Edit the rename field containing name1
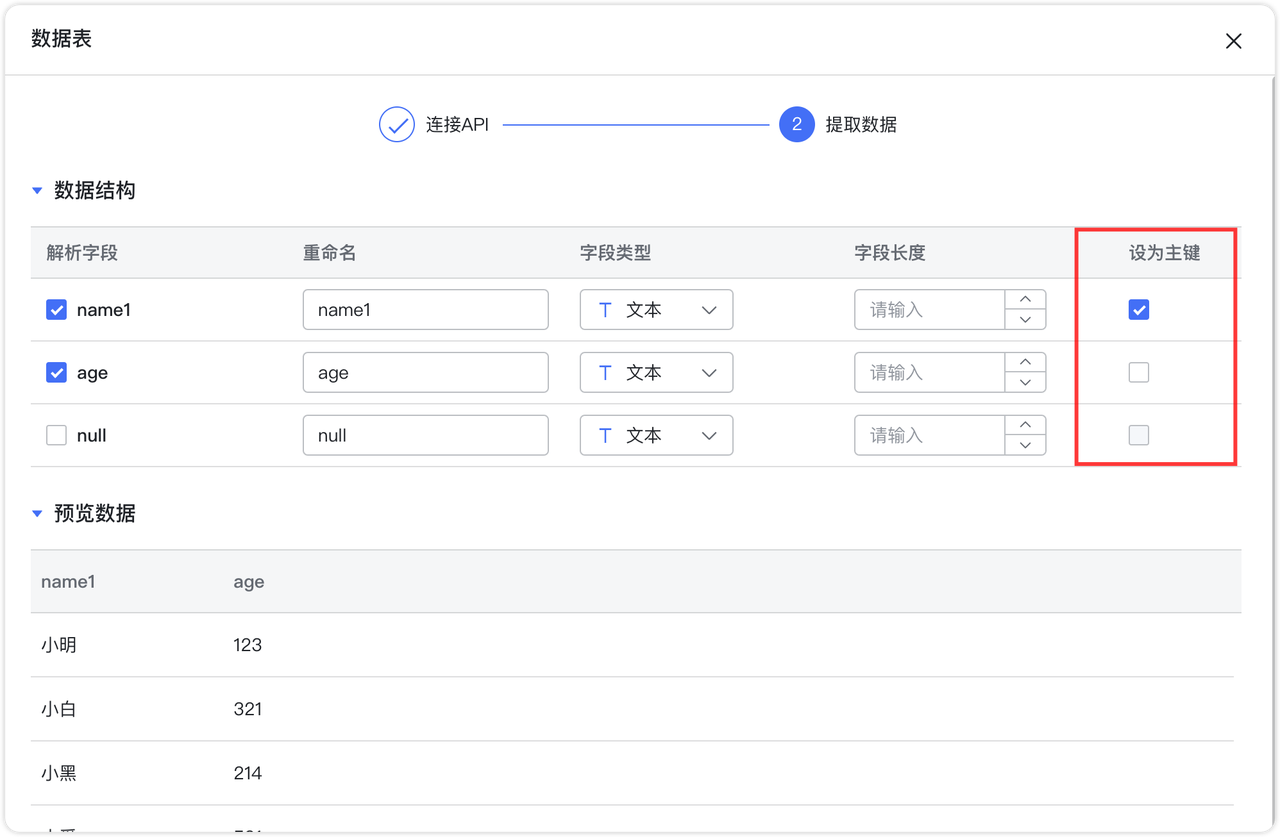 [426, 310]
